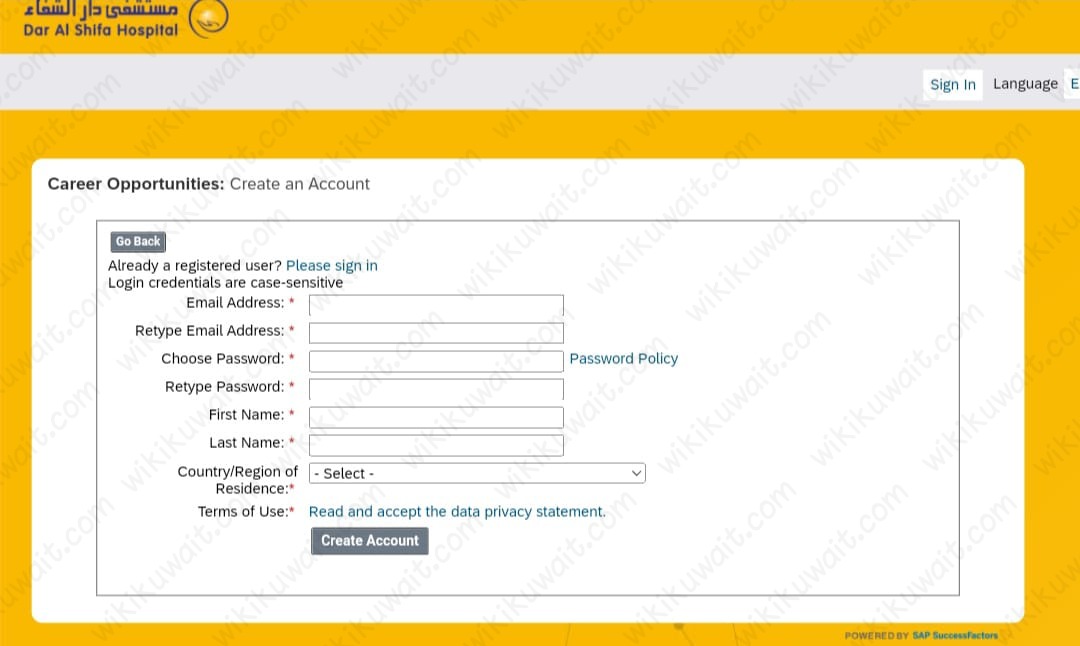
Task: Click into the Retype Email Address field
Action: click(x=436, y=333)
